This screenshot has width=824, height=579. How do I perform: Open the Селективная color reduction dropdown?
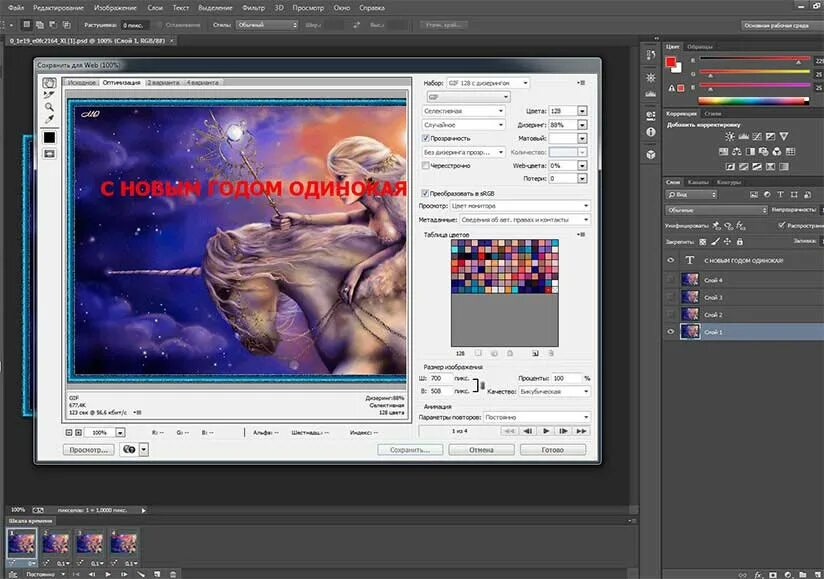pos(464,111)
